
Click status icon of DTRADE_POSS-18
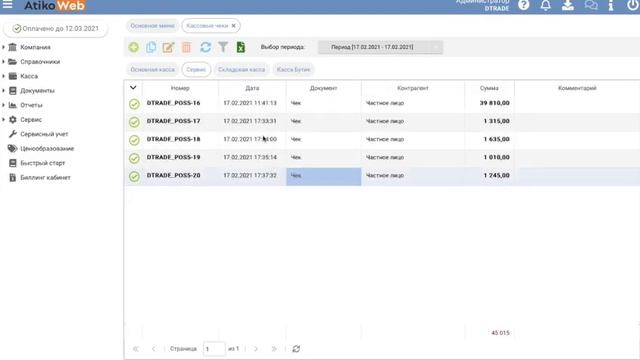(x=134, y=140)
